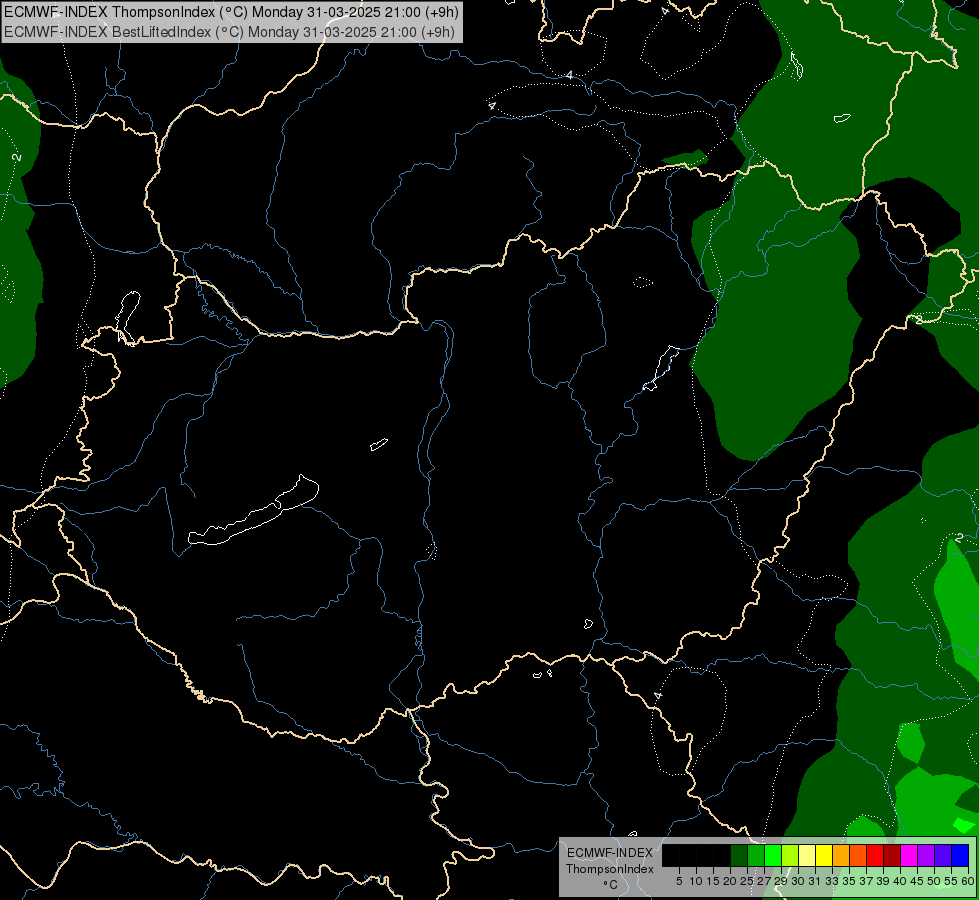Click the magenta 40–45 legend swatch
The height and width of the screenshot is (900, 979).
click(909, 855)
